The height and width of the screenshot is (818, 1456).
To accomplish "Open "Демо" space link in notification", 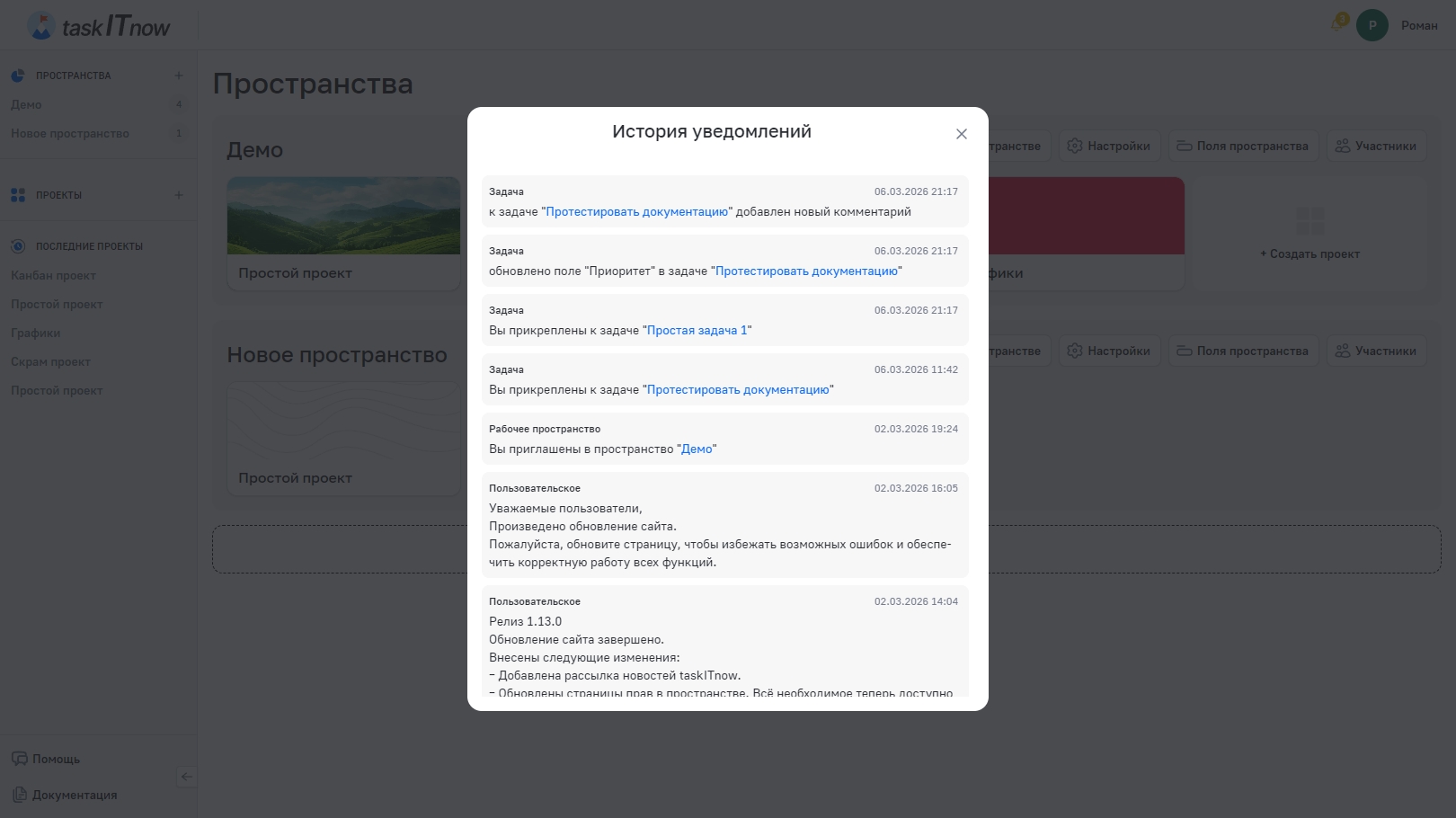I will click(697, 449).
